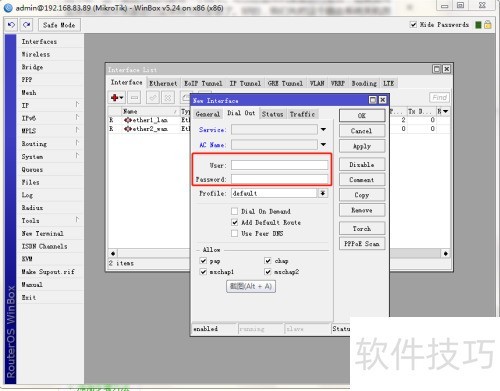The height and width of the screenshot is (391, 500).
Task: Click the User input field
Action: click(279, 165)
